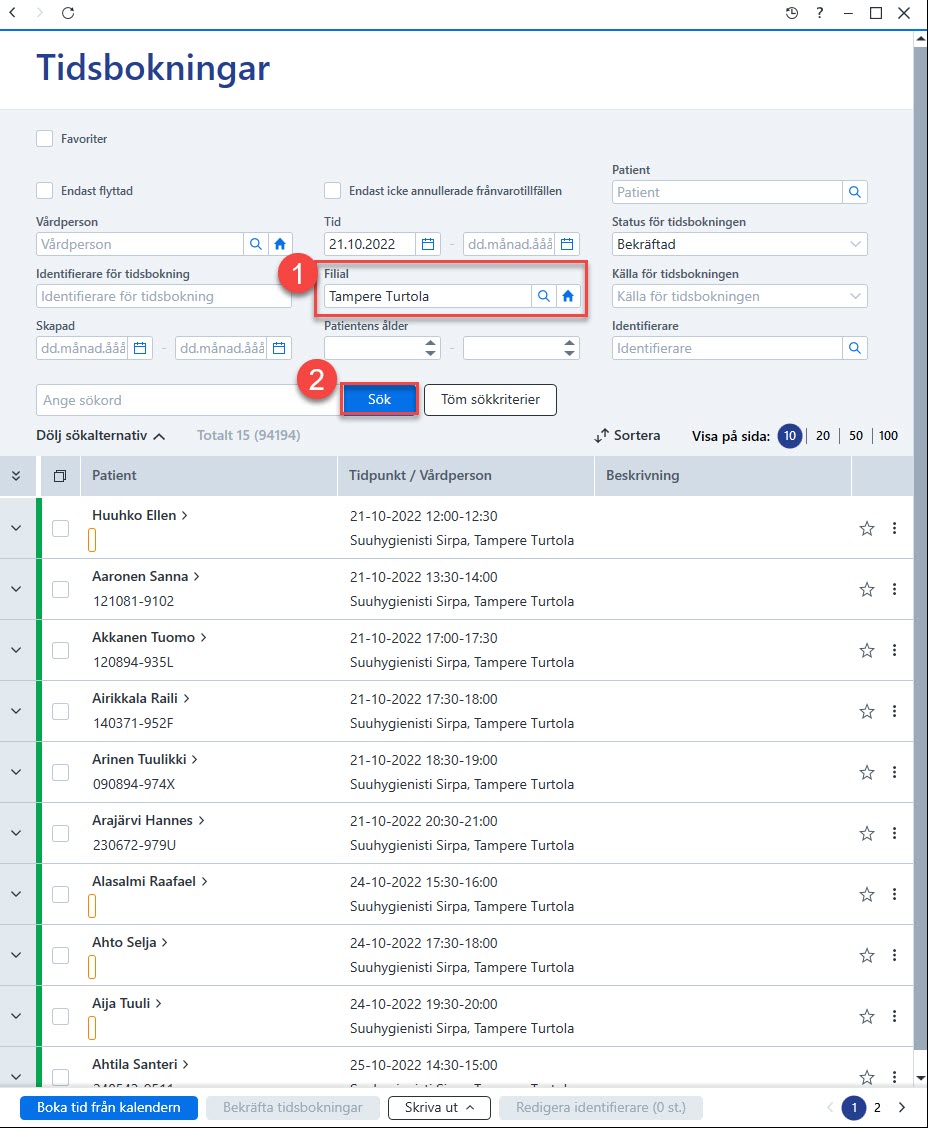Image resolution: width=928 pixels, height=1128 pixels.
Task: Go to page 2 of results
Action: [877, 1107]
